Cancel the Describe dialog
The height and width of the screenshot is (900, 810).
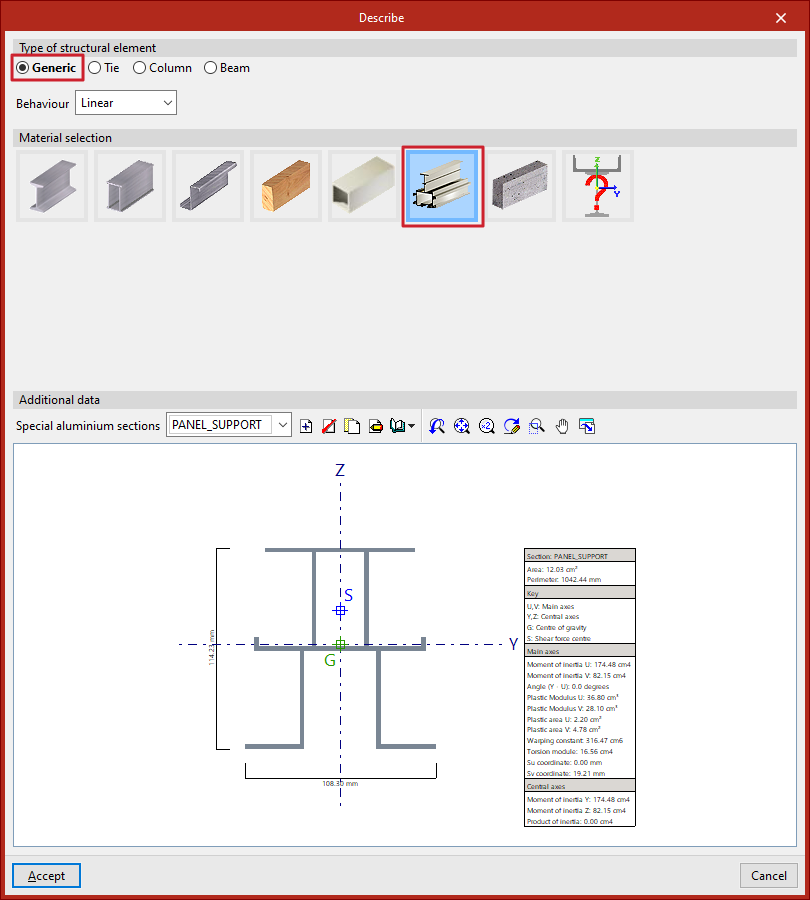pyautogui.click(x=769, y=875)
